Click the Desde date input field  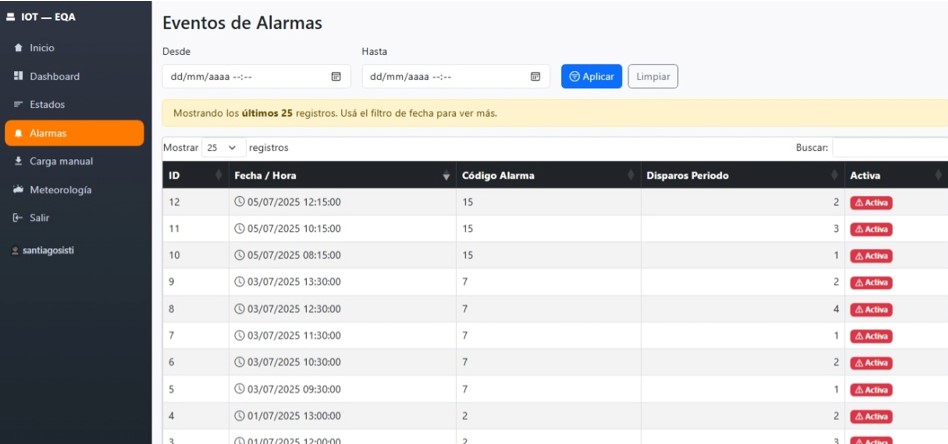tap(256, 77)
